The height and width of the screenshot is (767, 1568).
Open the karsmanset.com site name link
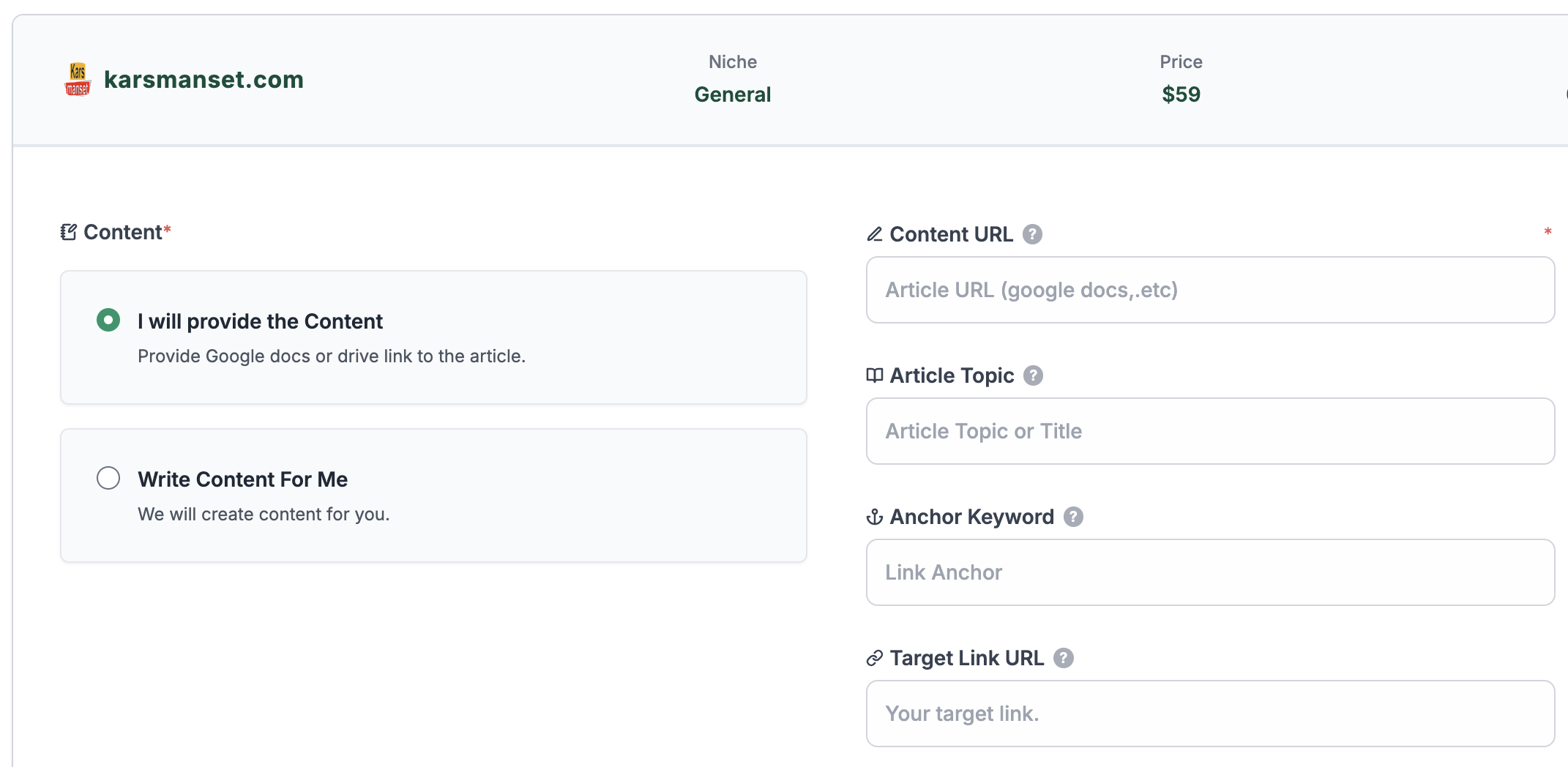coord(204,79)
